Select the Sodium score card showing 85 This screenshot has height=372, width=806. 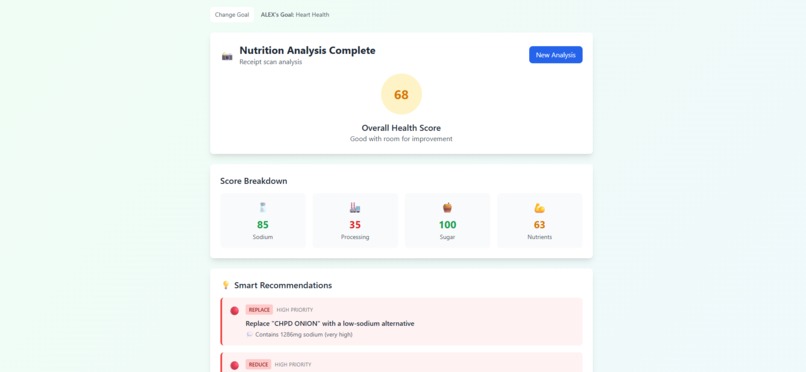pyautogui.click(x=263, y=221)
